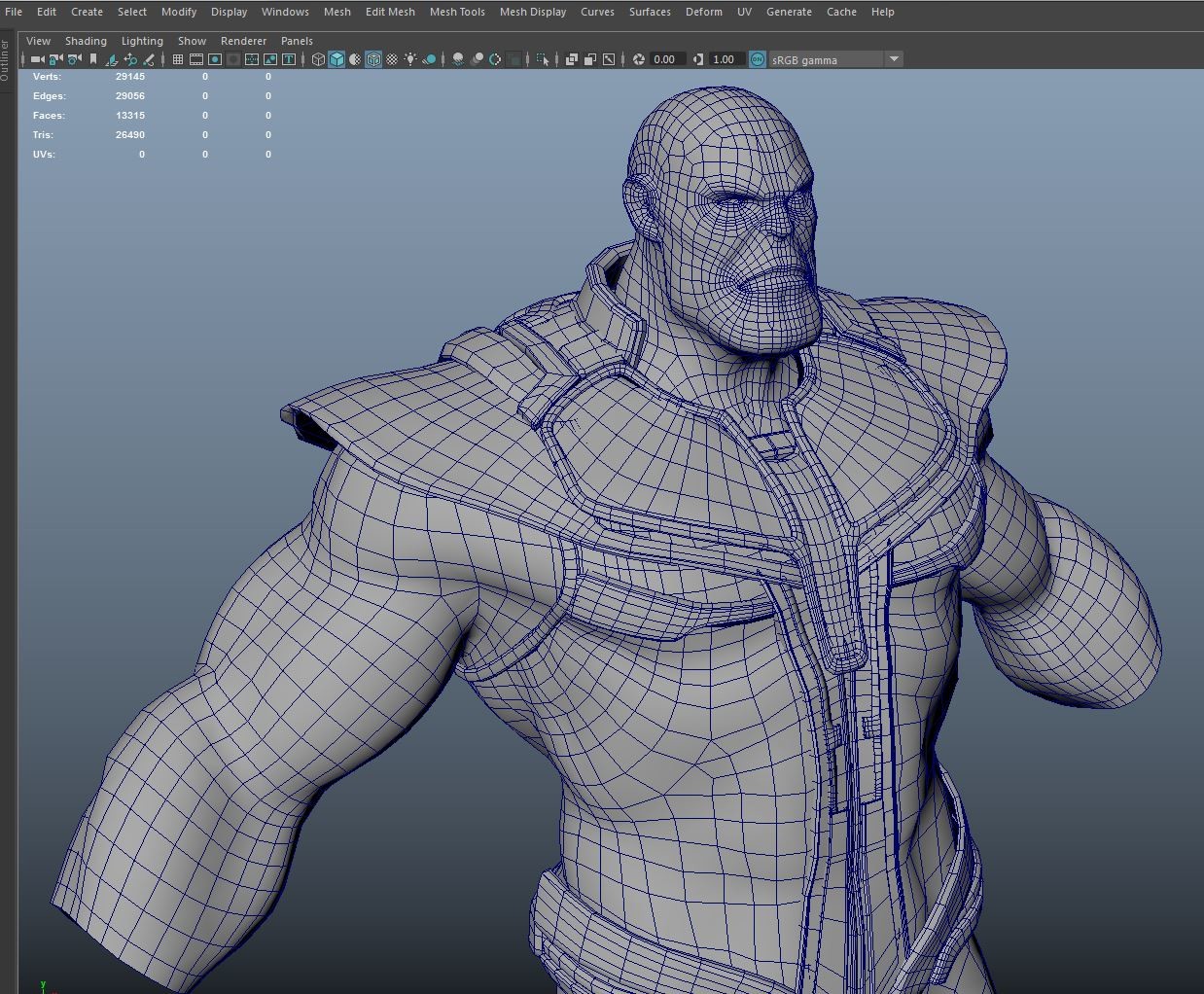The width and height of the screenshot is (1204, 994).
Task: Toggle the viewport Grid icon
Action: click(177, 59)
